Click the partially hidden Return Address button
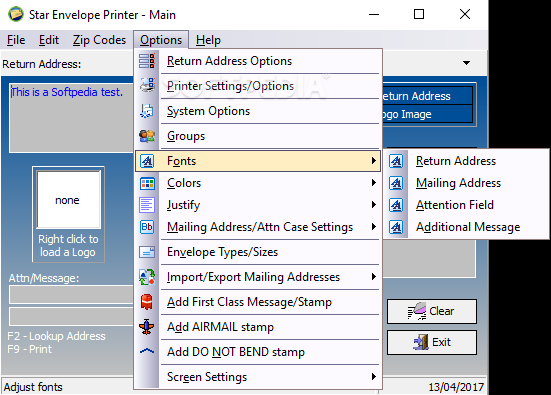Viewport: 551px width, 395px height. [427, 96]
